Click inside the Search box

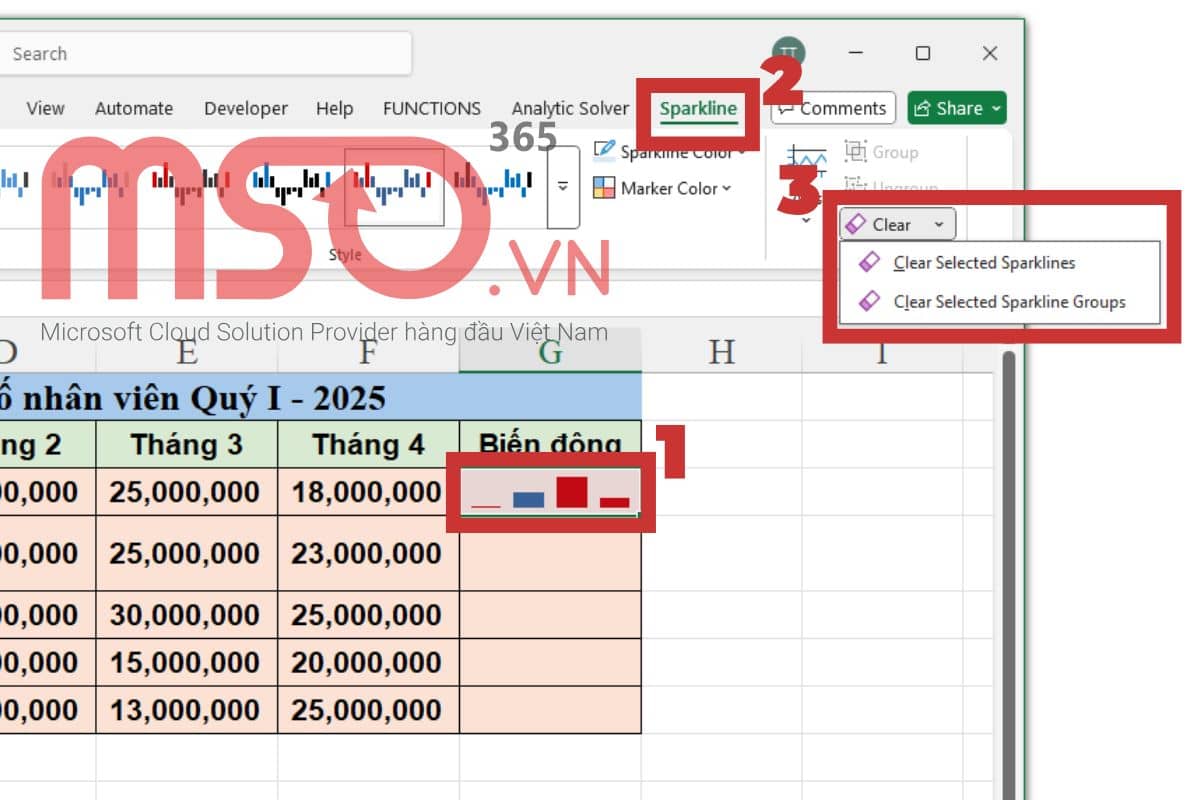(205, 54)
